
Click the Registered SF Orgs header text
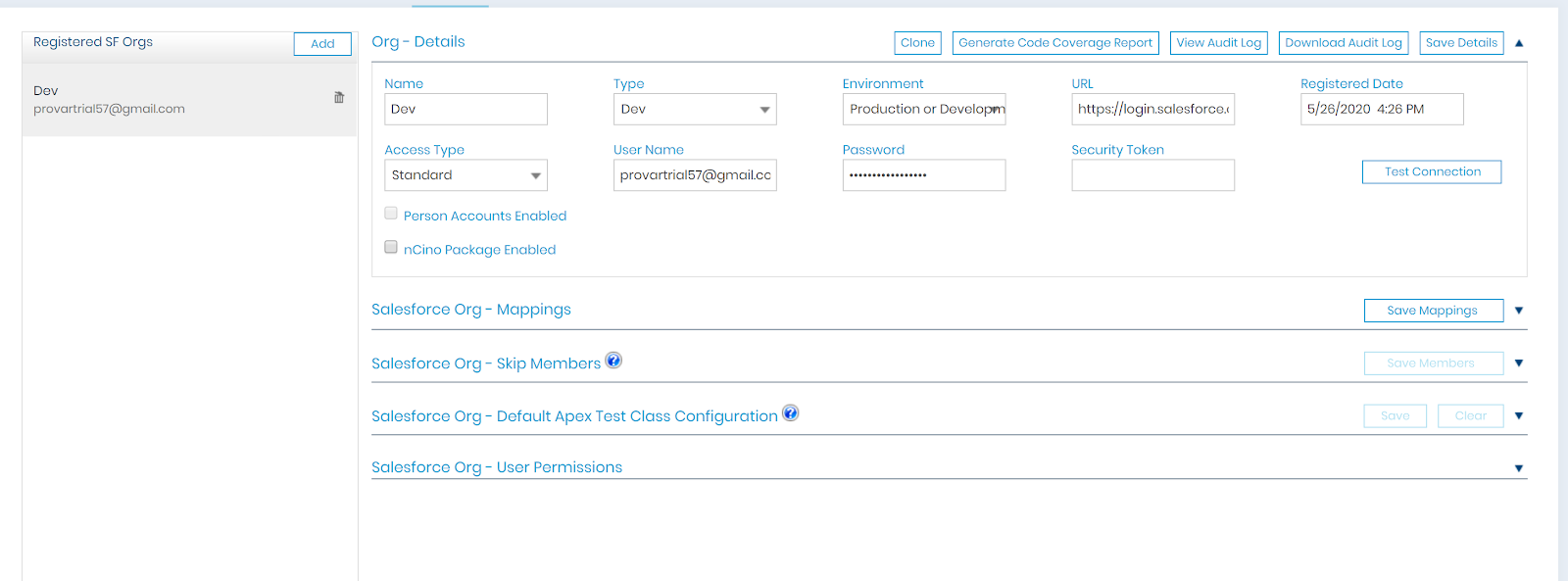tap(93, 42)
